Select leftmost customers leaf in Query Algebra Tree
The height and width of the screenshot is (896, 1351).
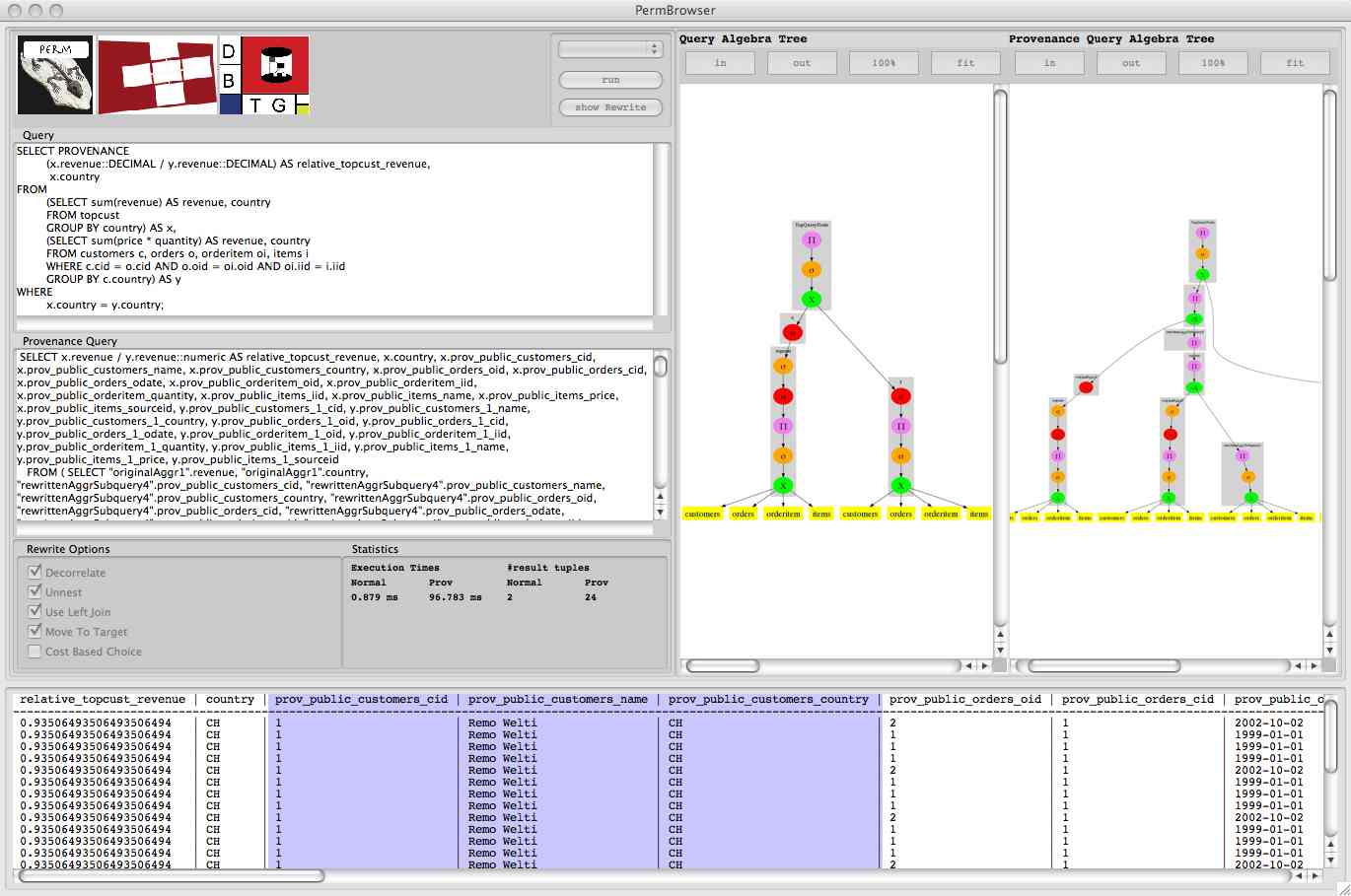click(x=703, y=514)
